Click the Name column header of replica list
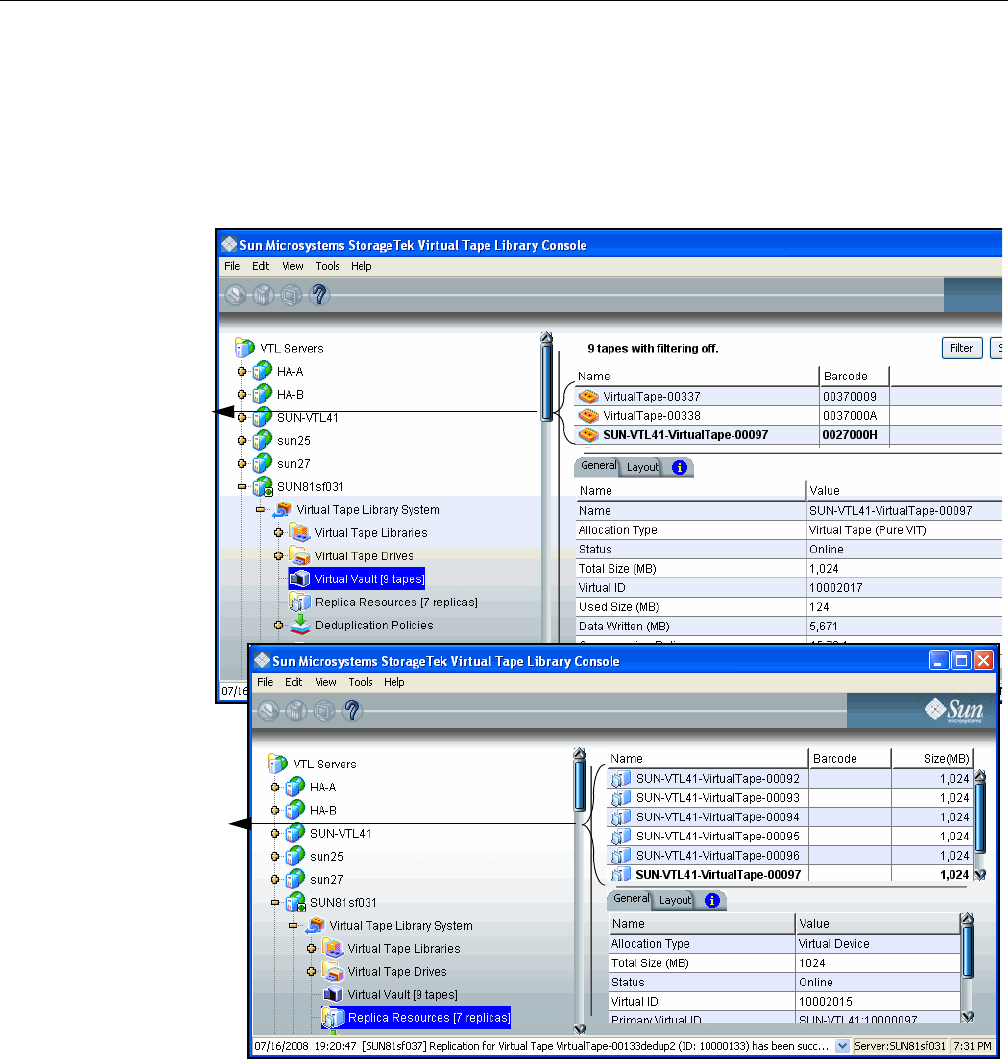The height and width of the screenshot is (1059, 1008). (707, 758)
